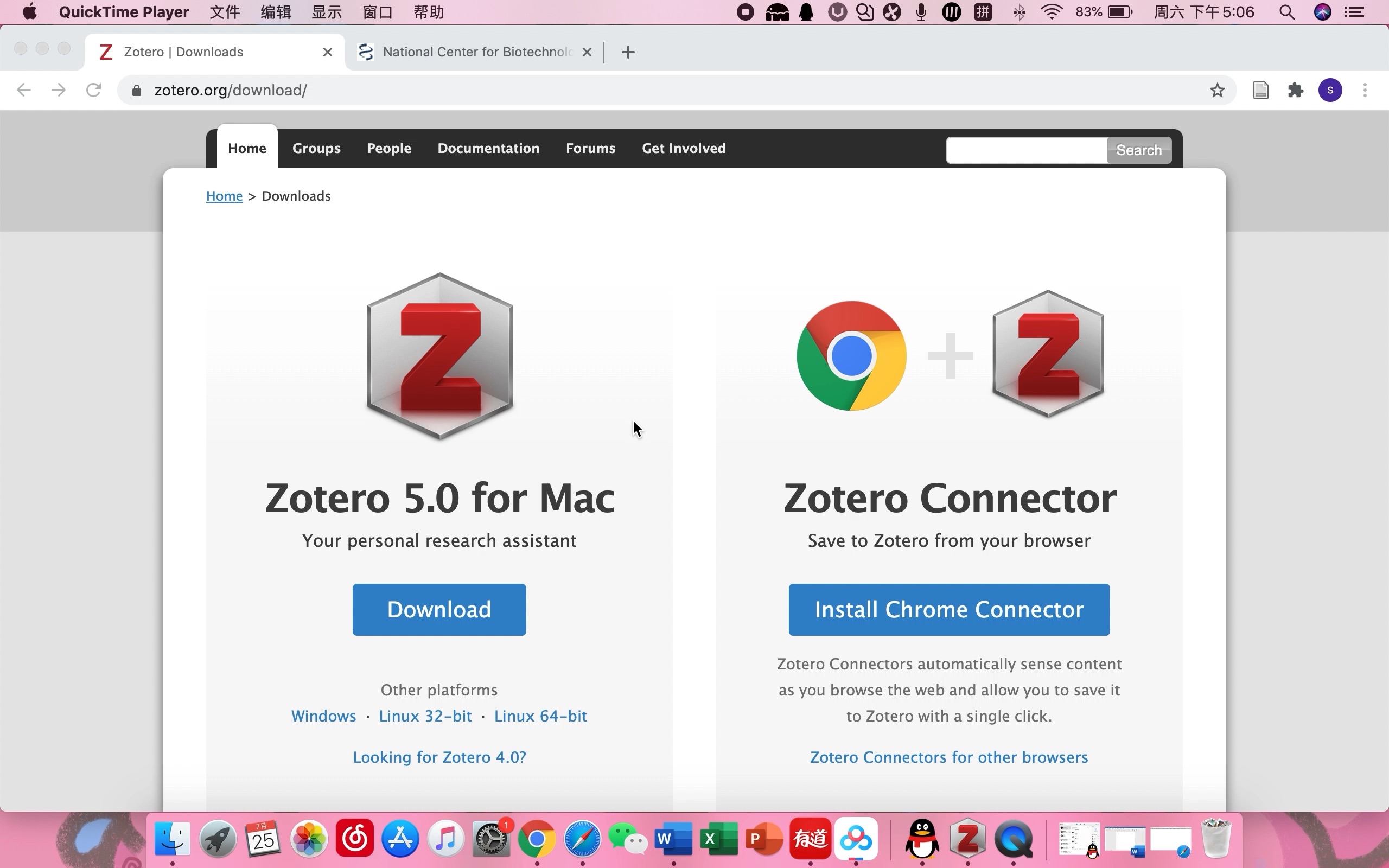Click Zotero Connectors for other browsers
Viewport: 1389px width, 868px height.
pos(949,757)
